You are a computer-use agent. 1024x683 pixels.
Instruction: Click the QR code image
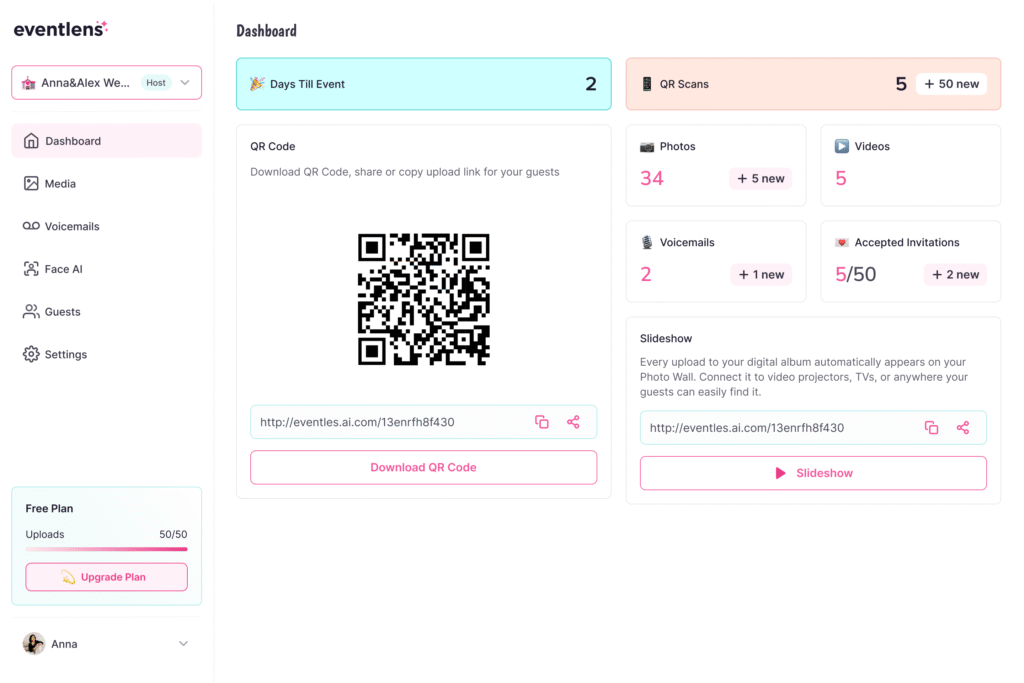coord(423,299)
